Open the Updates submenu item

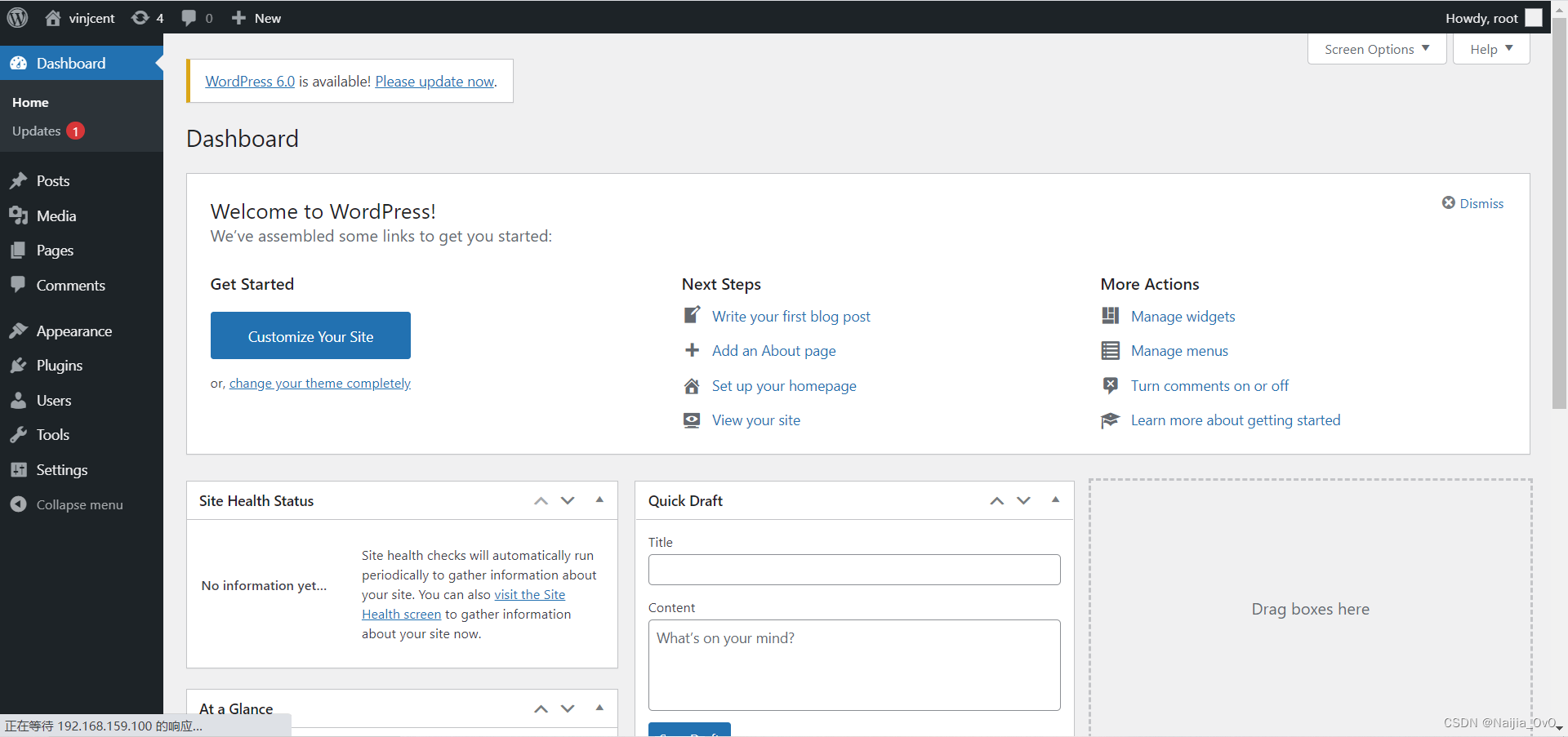(x=48, y=131)
